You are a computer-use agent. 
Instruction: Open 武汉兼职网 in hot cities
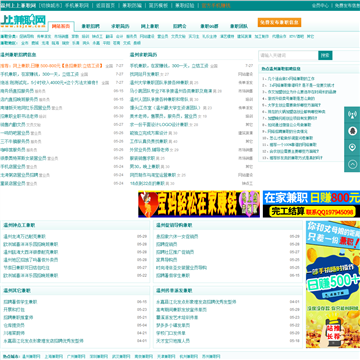click(121, 356)
